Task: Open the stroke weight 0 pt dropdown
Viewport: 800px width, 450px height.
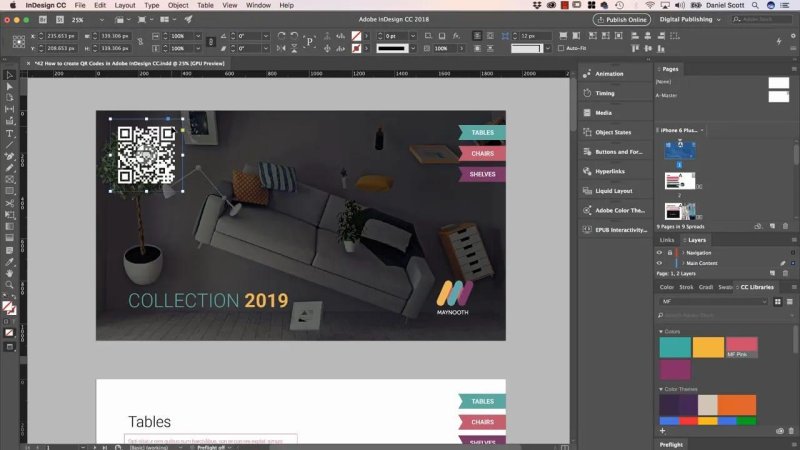Action: tap(413, 36)
